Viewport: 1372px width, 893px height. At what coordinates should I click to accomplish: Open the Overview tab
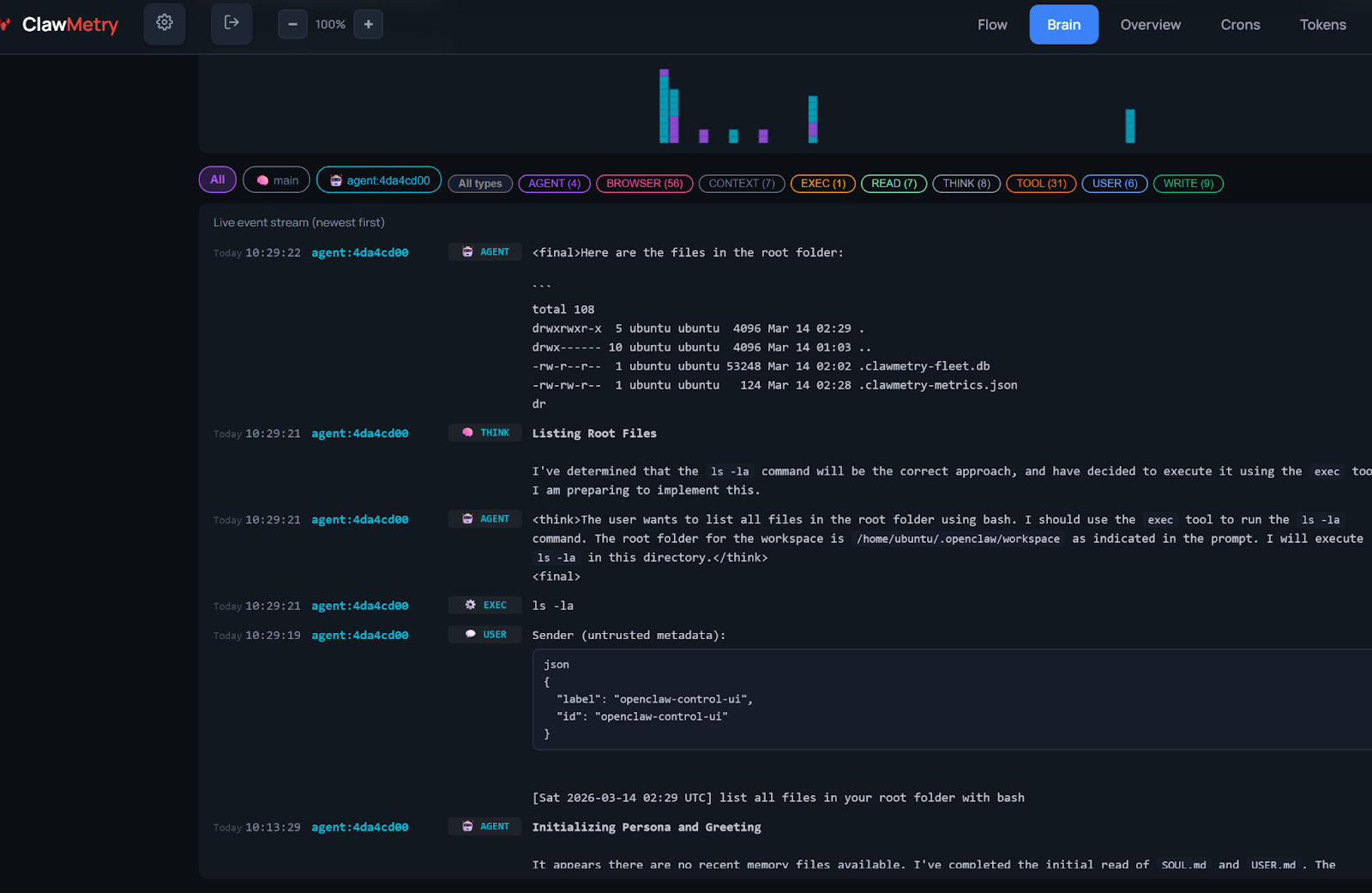(x=1150, y=25)
